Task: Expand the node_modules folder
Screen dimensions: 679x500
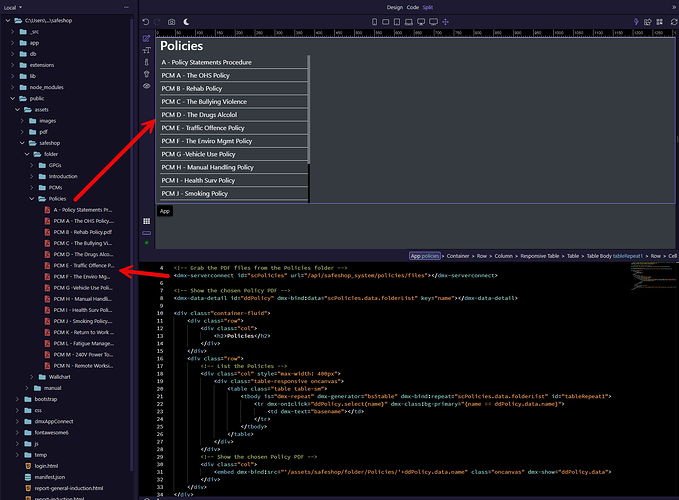Action: 13,87
